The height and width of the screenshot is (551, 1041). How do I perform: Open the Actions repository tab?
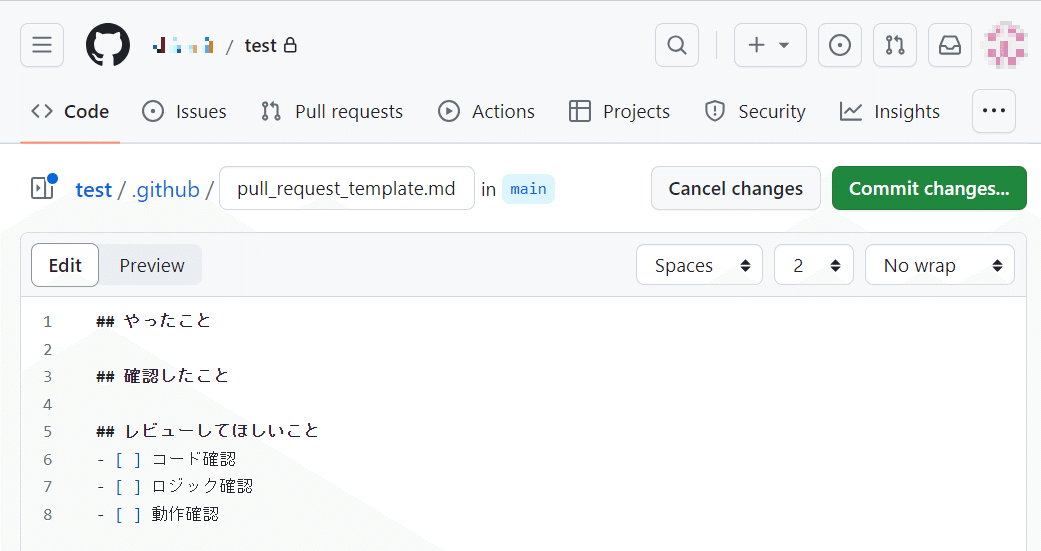[x=487, y=111]
